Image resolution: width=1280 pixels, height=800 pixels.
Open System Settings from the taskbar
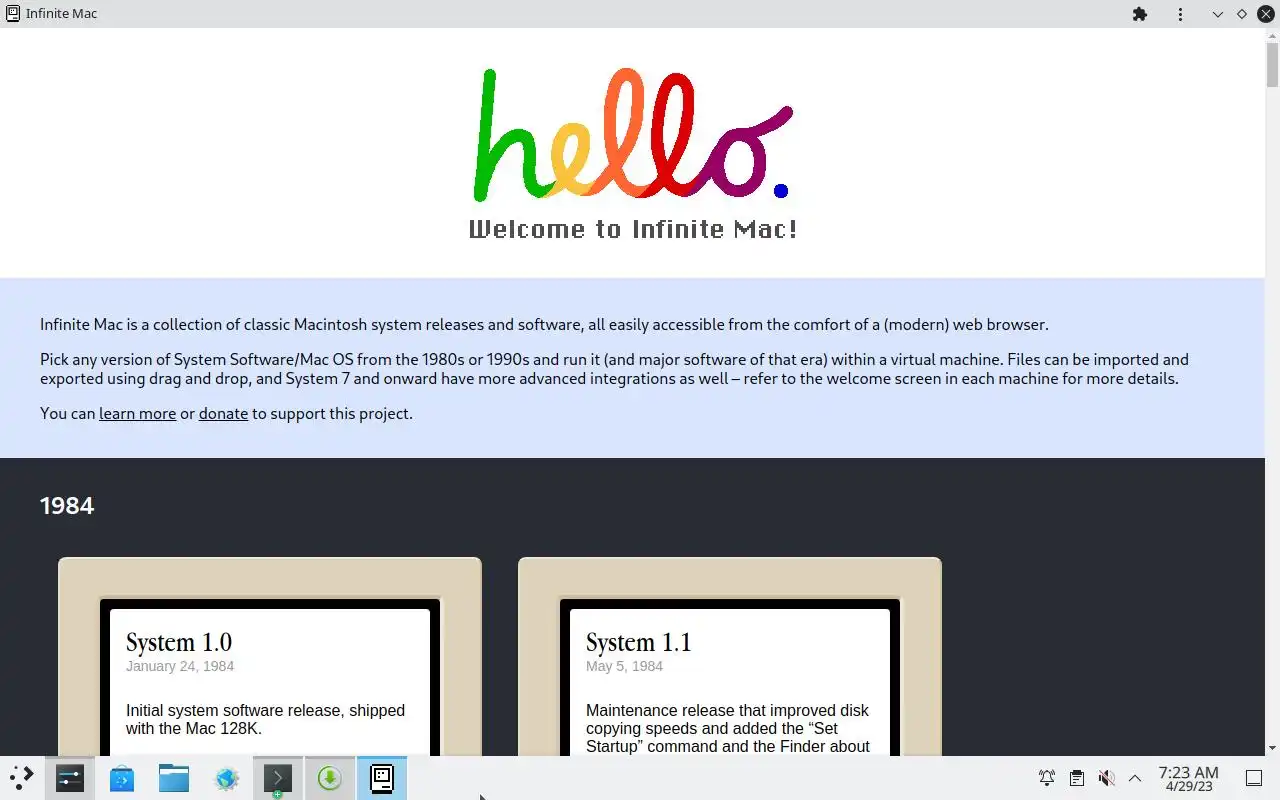pyautogui.click(x=70, y=778)
